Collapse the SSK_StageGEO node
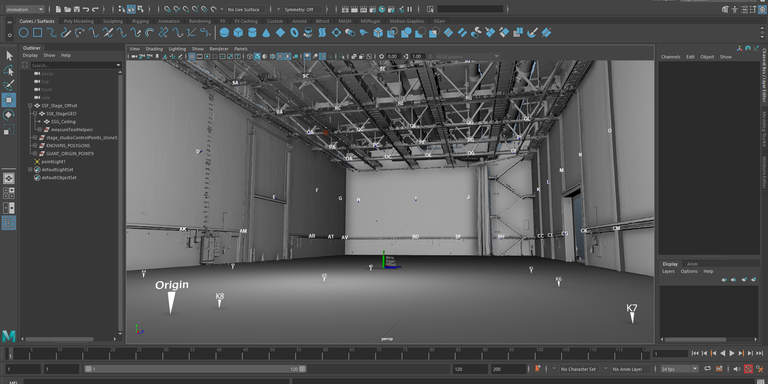The width and height of the screenshot is (768, 384). 35,114
